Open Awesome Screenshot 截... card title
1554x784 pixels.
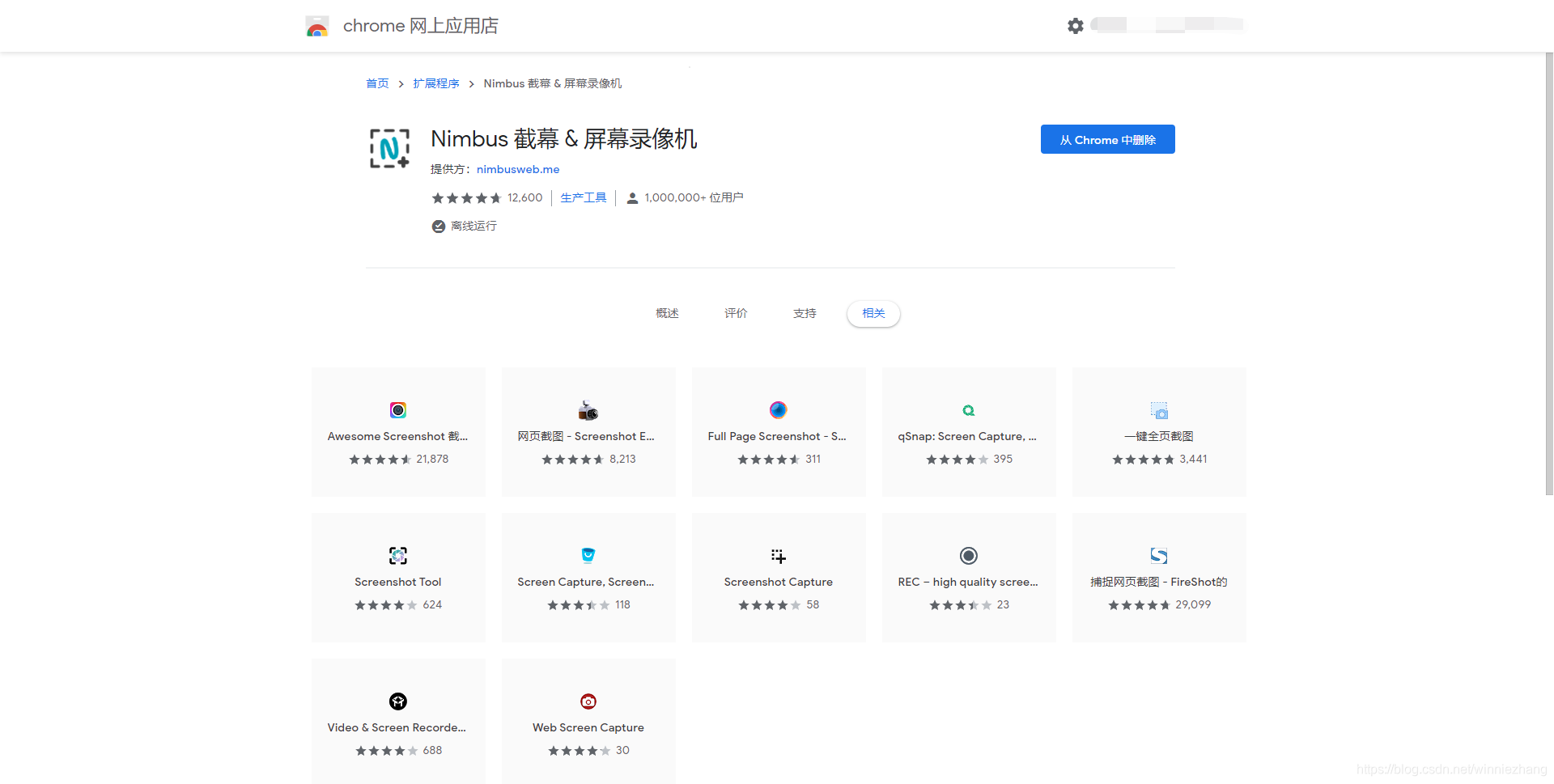[398, 436]
